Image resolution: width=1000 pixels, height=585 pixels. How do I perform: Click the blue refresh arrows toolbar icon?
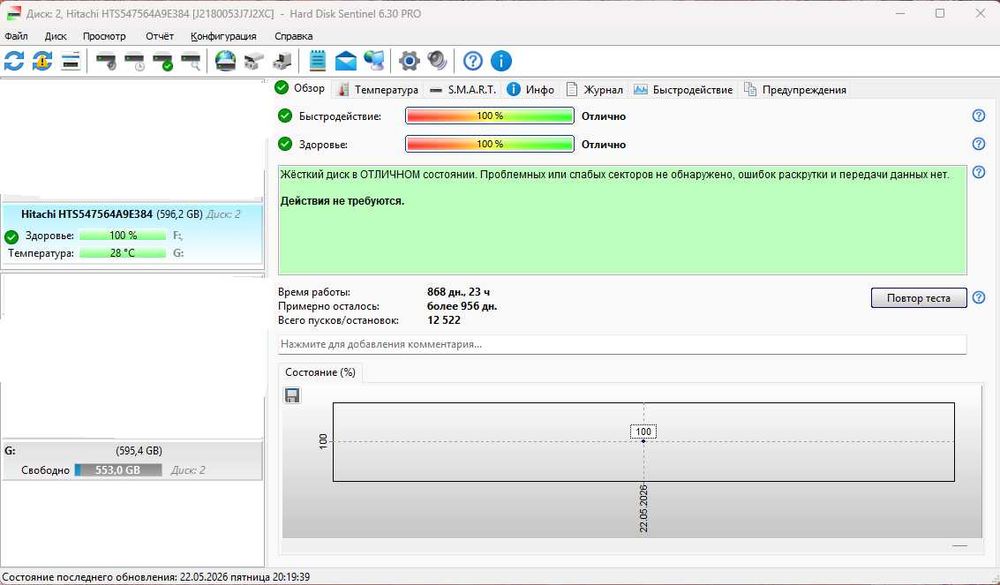pos(14,61)
